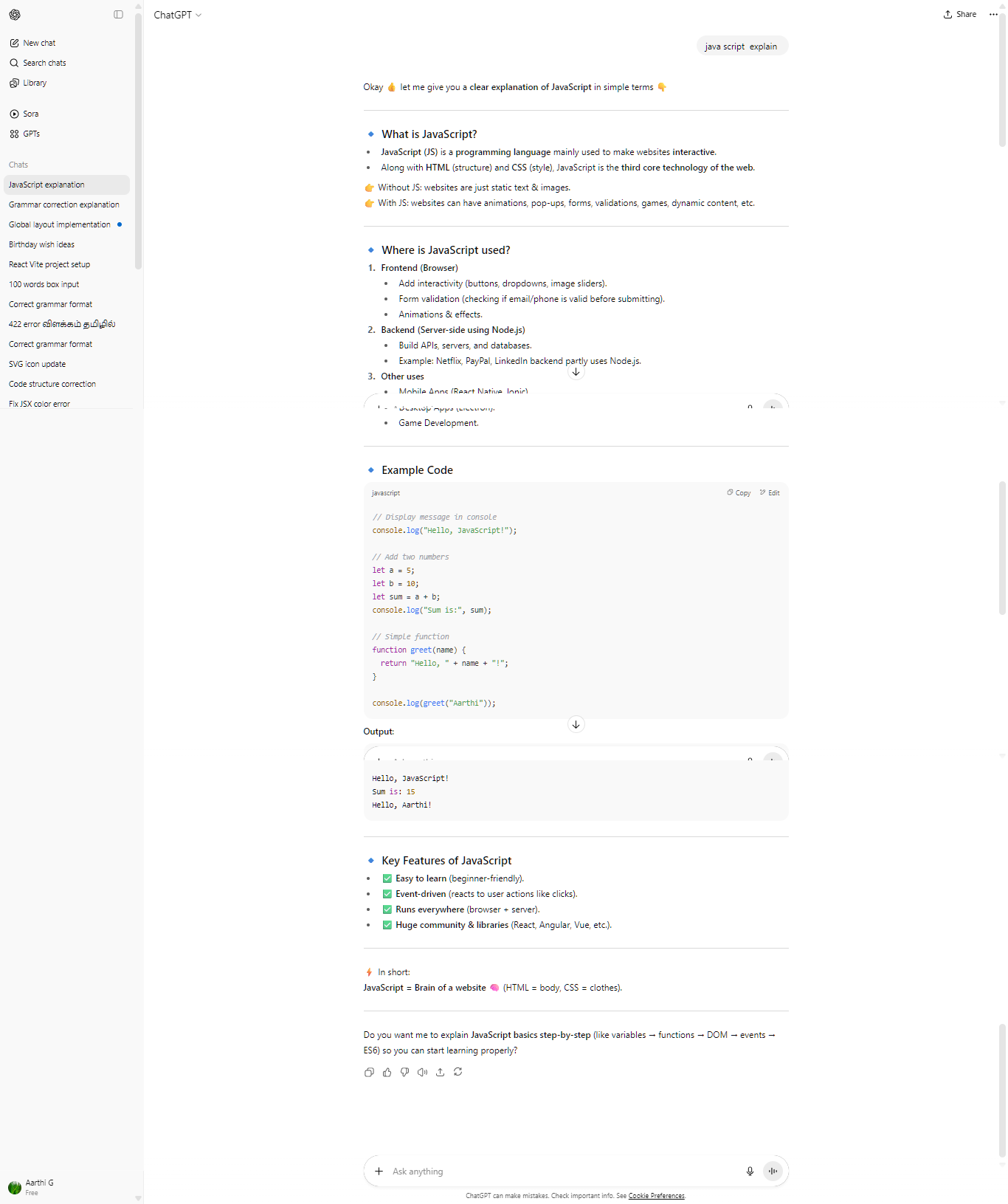This screenshot has width=1008, height=1204.
Task: Click the Share button
Action: (x=959, y=14)
